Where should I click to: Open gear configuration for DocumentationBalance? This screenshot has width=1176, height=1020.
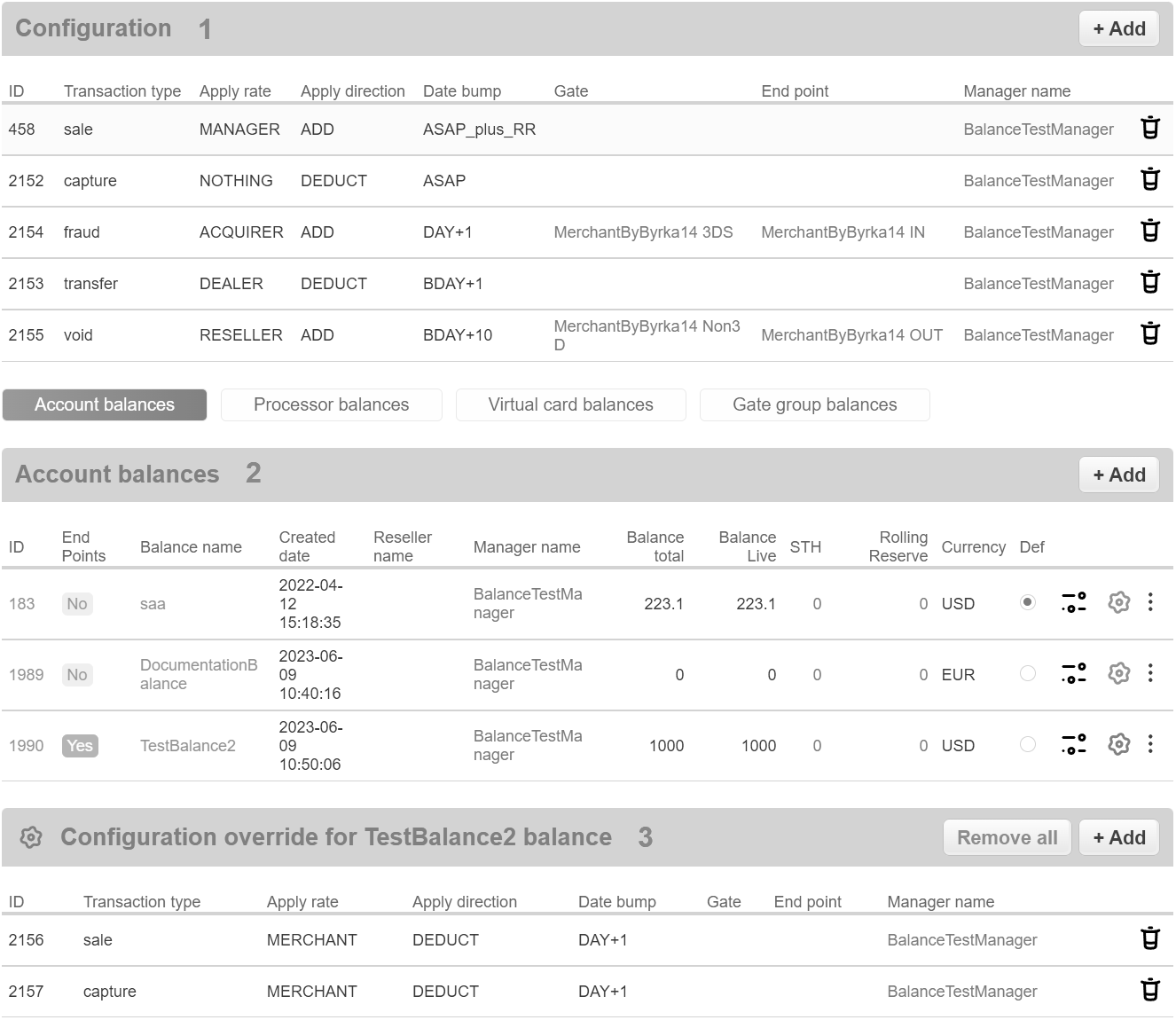coord(1118,674)
